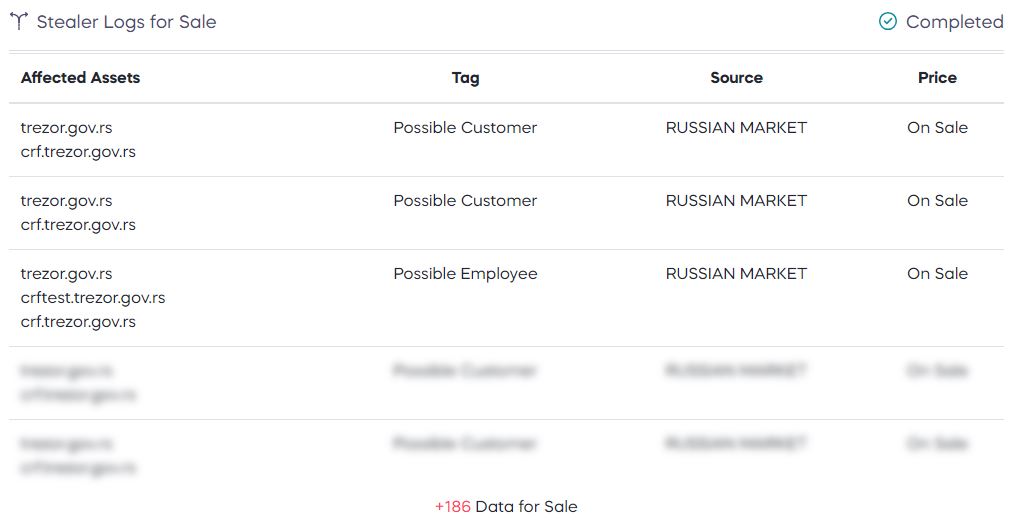Open crf.trezor.gov.rs in the first row
1012x522 pixels.
(78, 152)
